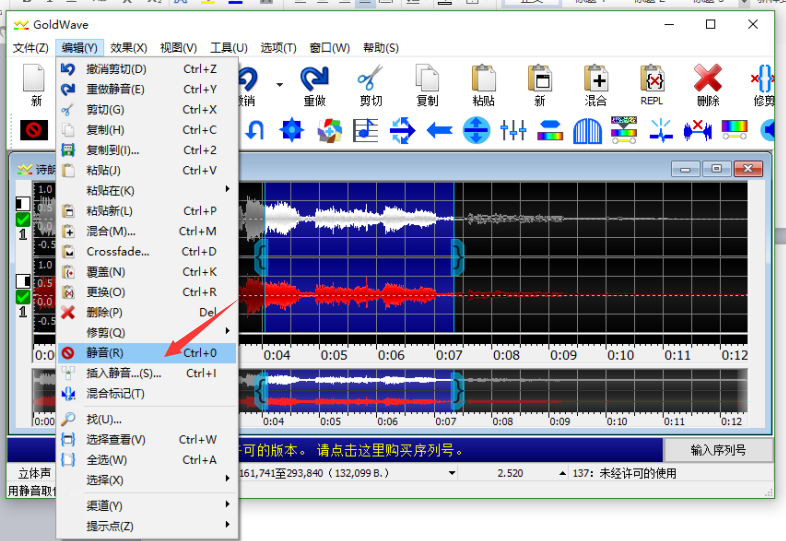Viewport: 786px width, 541px height.
Task: Click the waveform with red X silence-removal icon
Action: coord(698,130)
